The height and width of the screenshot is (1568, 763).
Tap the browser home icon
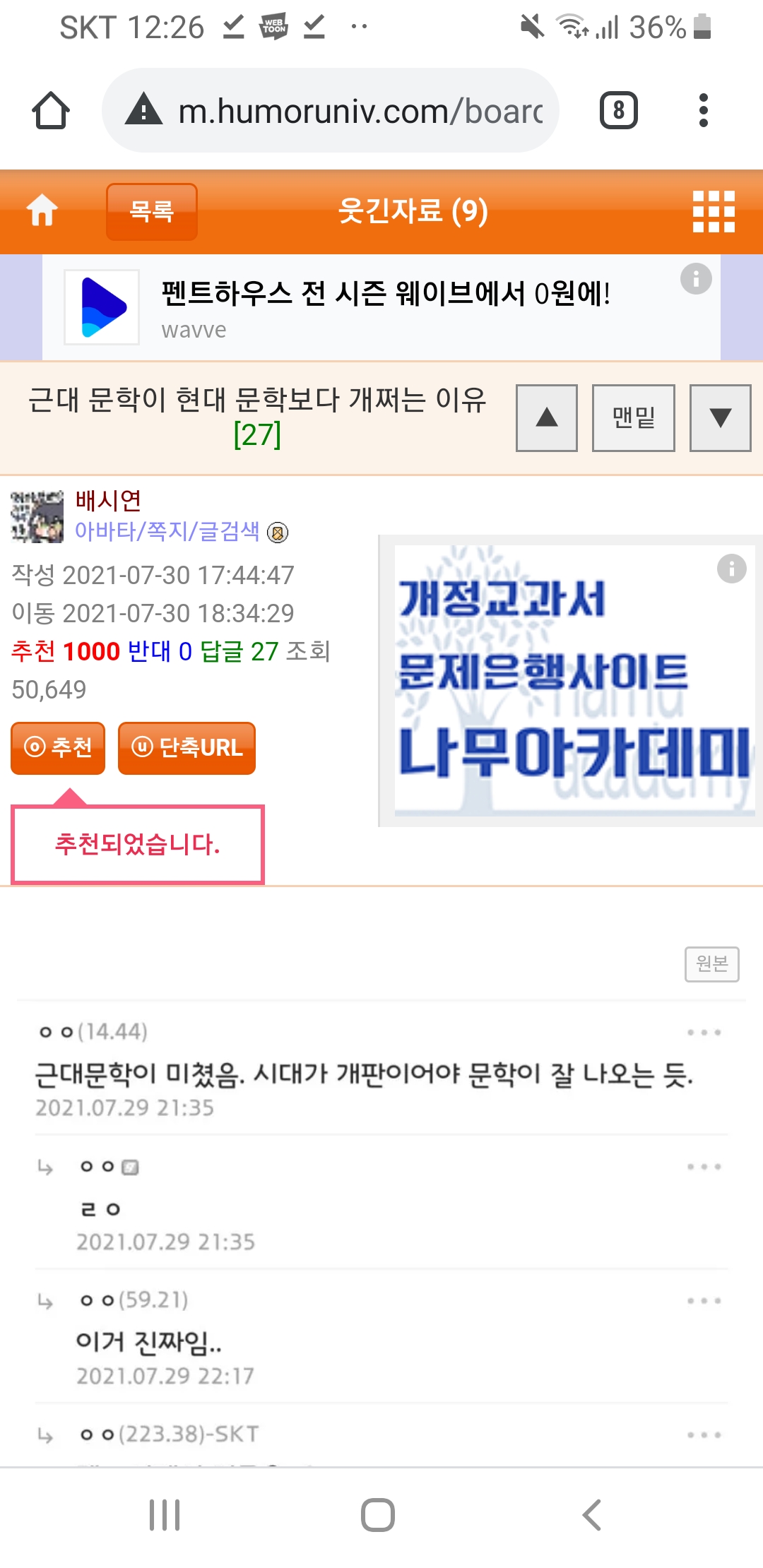pos(51,110)
